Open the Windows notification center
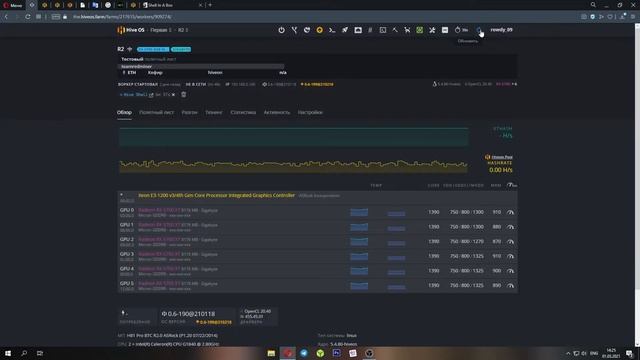Viewport: 640px width, 360px height. tap(629, 353)
